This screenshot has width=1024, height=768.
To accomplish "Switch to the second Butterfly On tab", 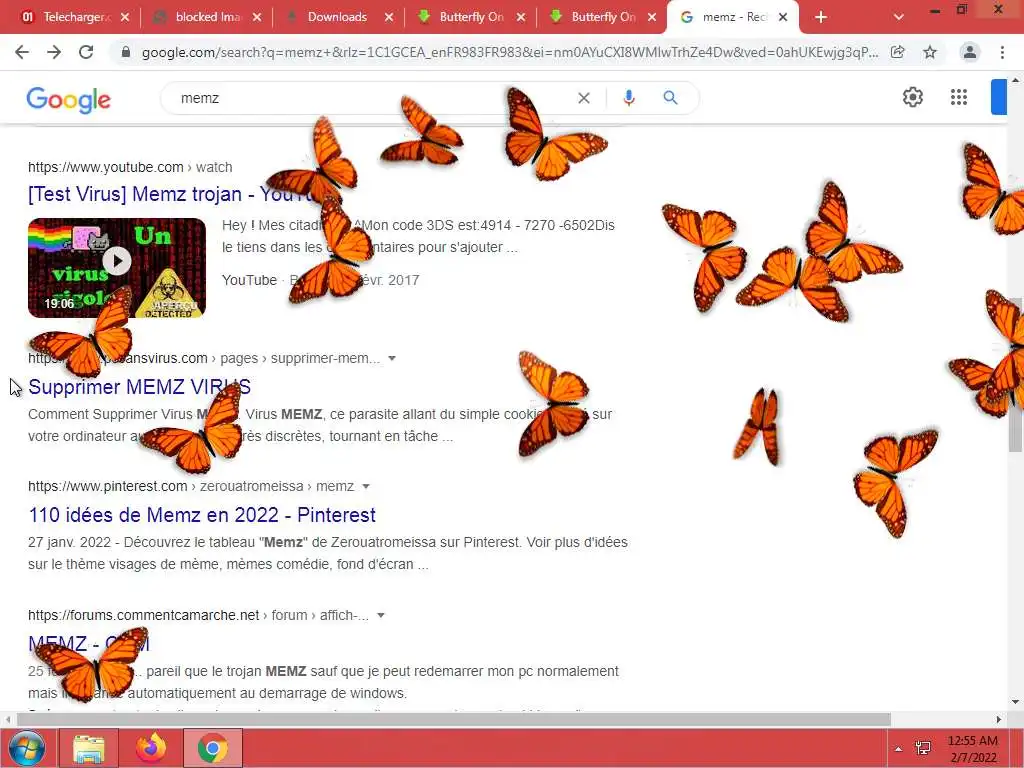I will (601, 17).
